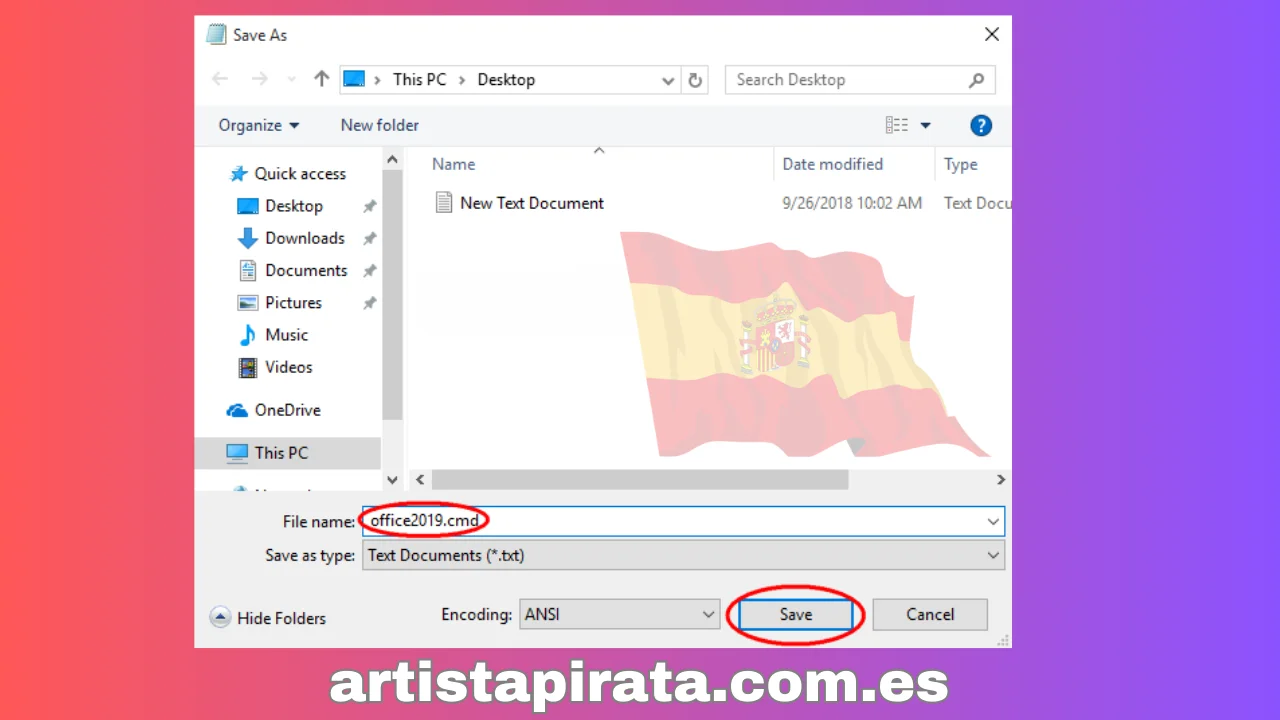Click the sidebar scroll down arrow

(x=392, y=480)
